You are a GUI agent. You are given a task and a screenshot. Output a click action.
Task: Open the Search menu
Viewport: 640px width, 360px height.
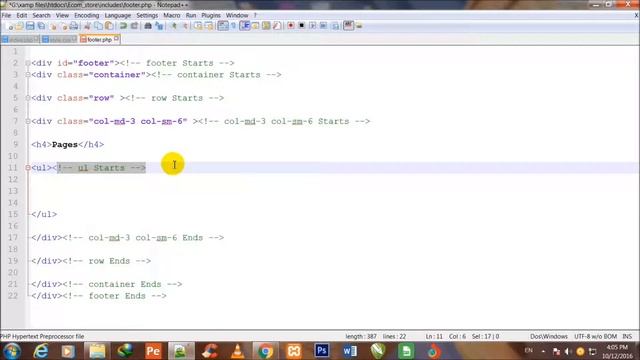pos(41,16)
